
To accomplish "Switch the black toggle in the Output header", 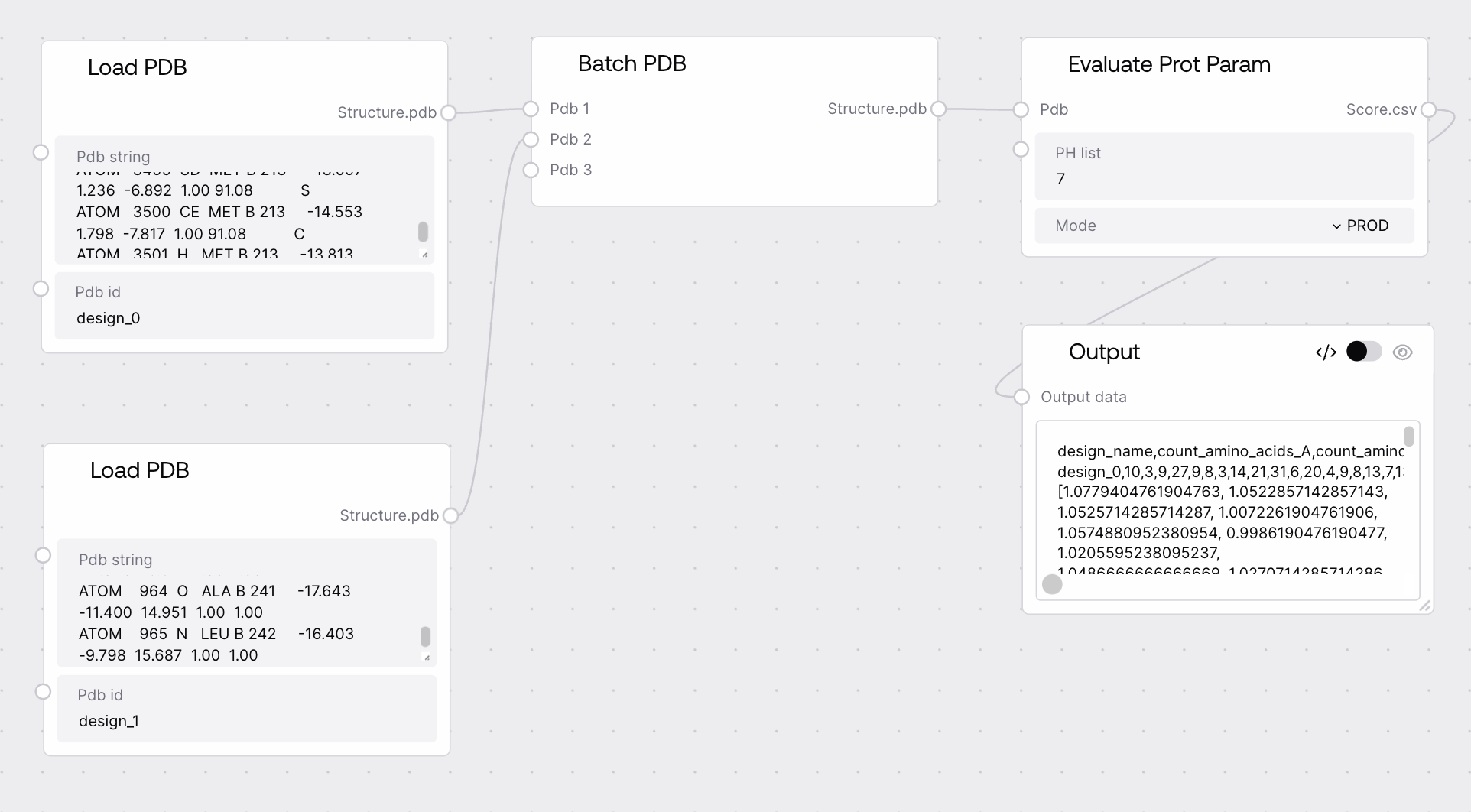I will pyautogui.click(x=1363, y=351).
